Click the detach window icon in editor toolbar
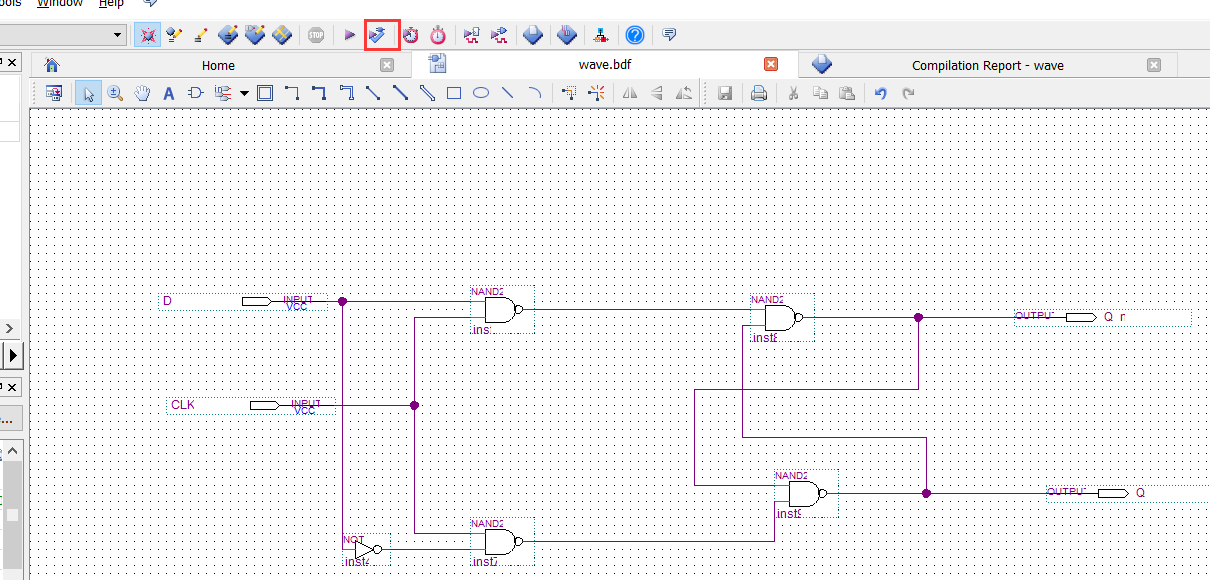 (x=54, y=94)
